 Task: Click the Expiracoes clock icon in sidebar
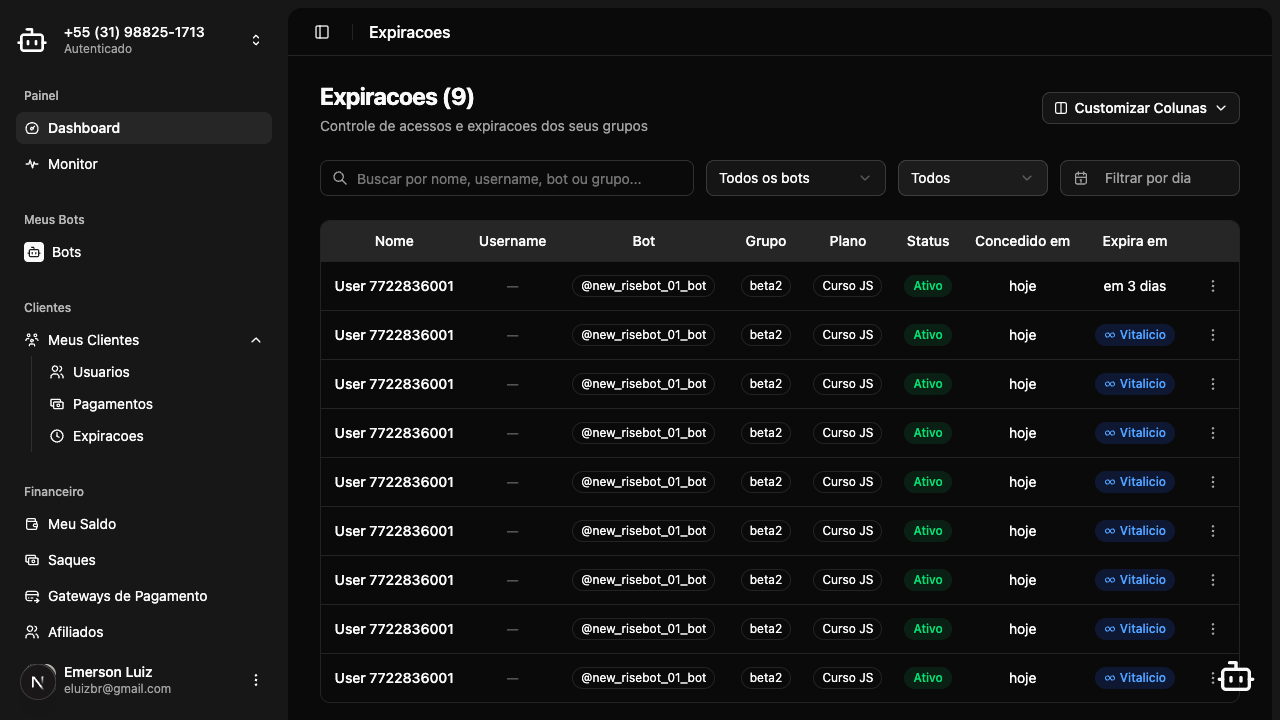tap(57, 436)
